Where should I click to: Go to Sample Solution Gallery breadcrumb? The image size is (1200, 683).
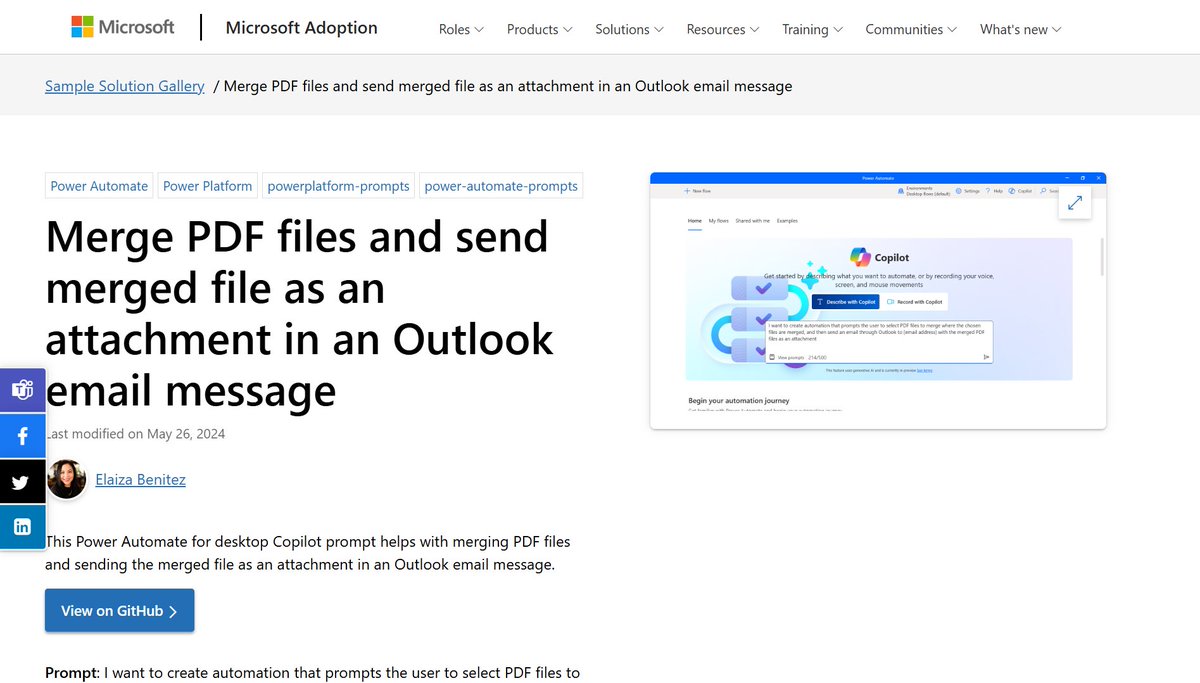pyautogui.click(x=125, y=86)
